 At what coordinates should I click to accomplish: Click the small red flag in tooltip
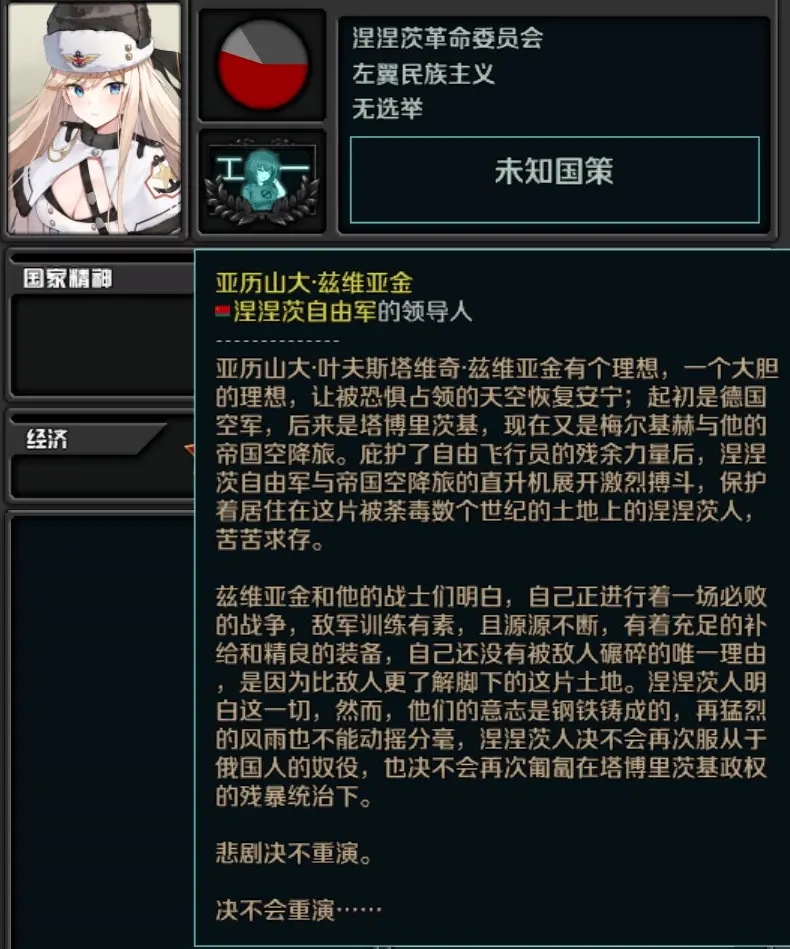pos(222,312)
